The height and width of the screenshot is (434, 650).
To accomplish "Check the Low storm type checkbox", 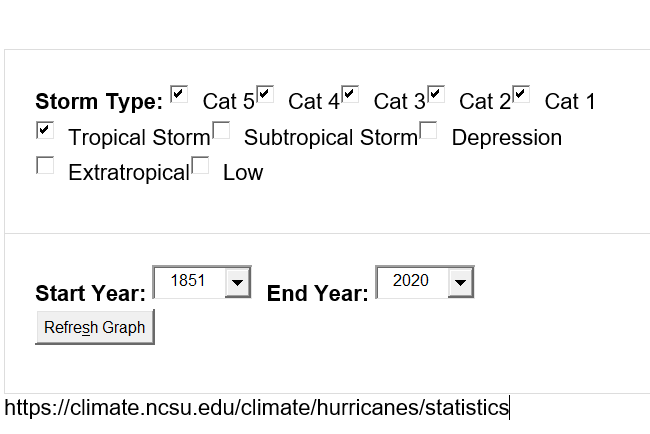I will [200, 165].
